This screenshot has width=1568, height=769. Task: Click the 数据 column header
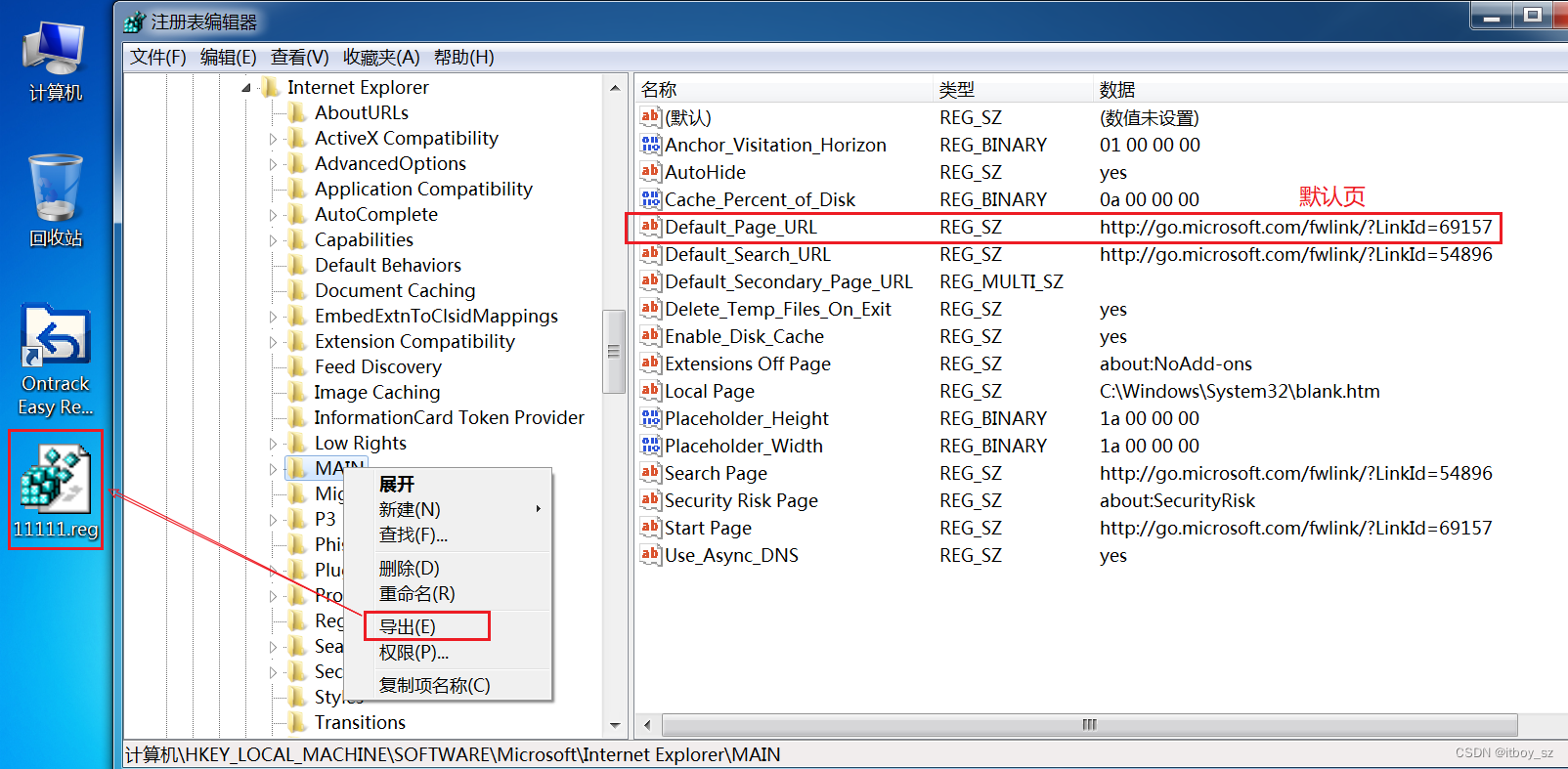tap(1329, 89)
